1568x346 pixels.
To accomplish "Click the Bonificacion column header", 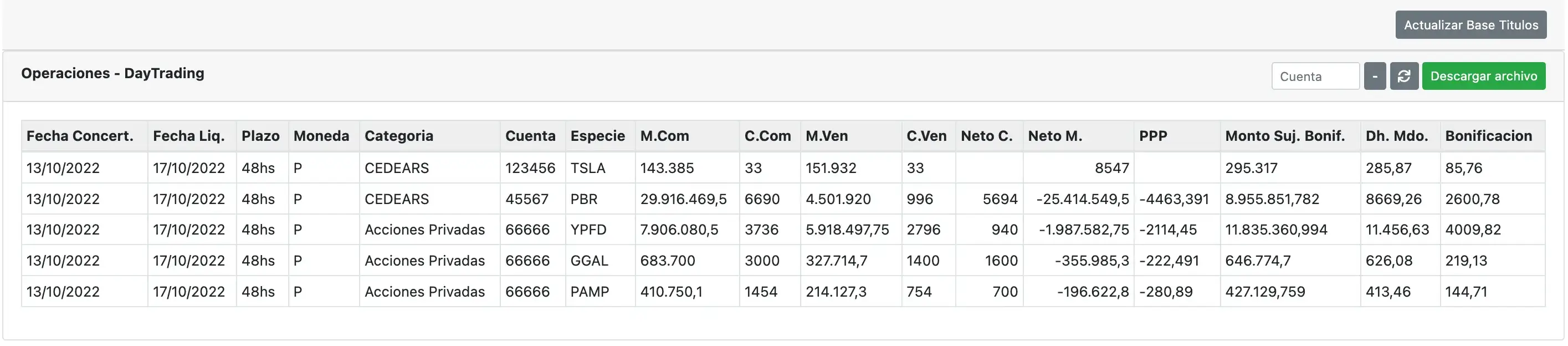I will pos(1488,136).
